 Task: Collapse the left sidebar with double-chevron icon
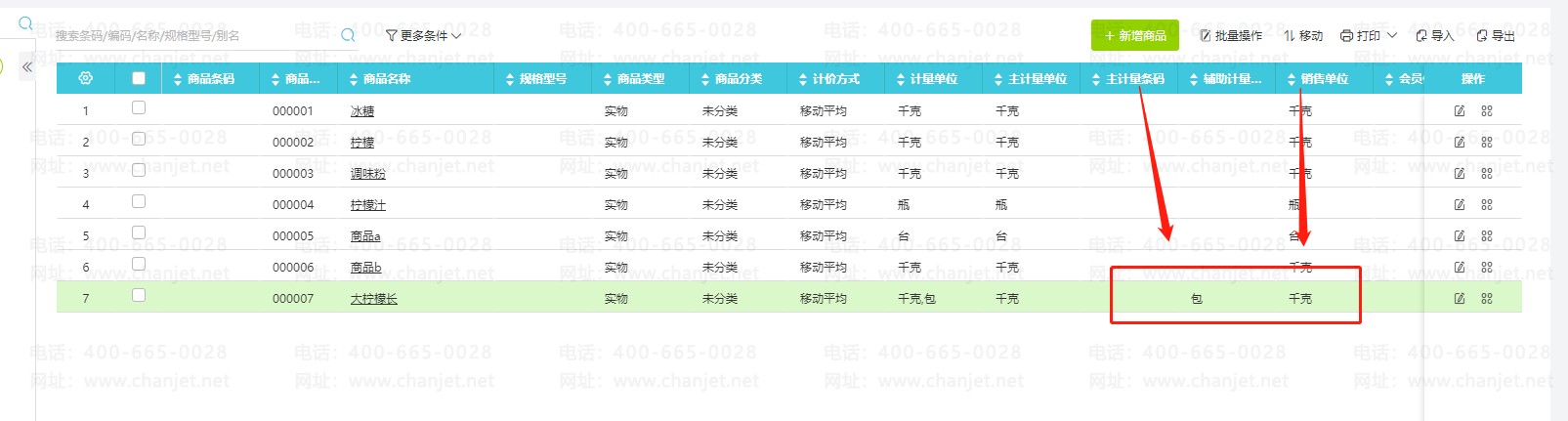[27, 67]
